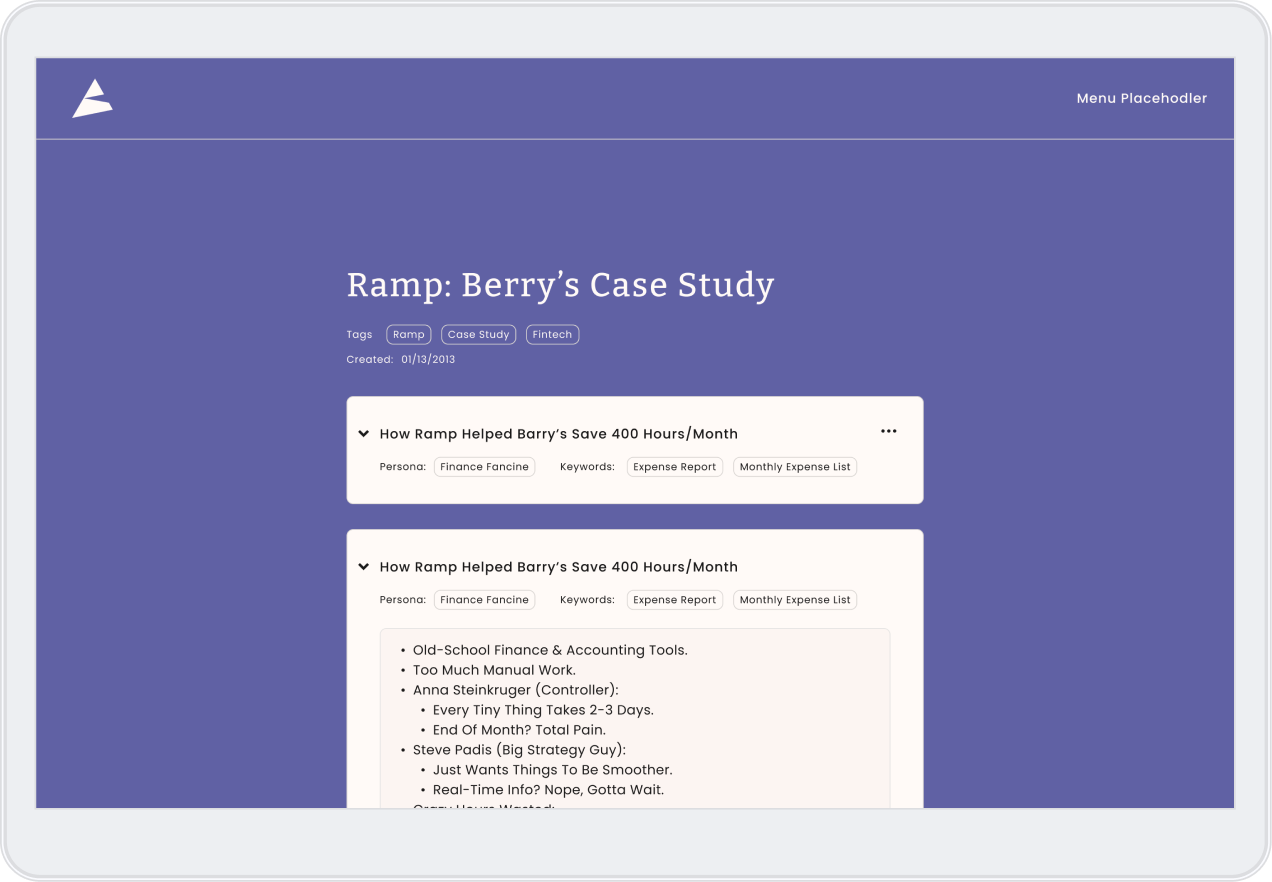
Task: Click Finance Fancine persona chip in second card
Action: pos(485,600)
